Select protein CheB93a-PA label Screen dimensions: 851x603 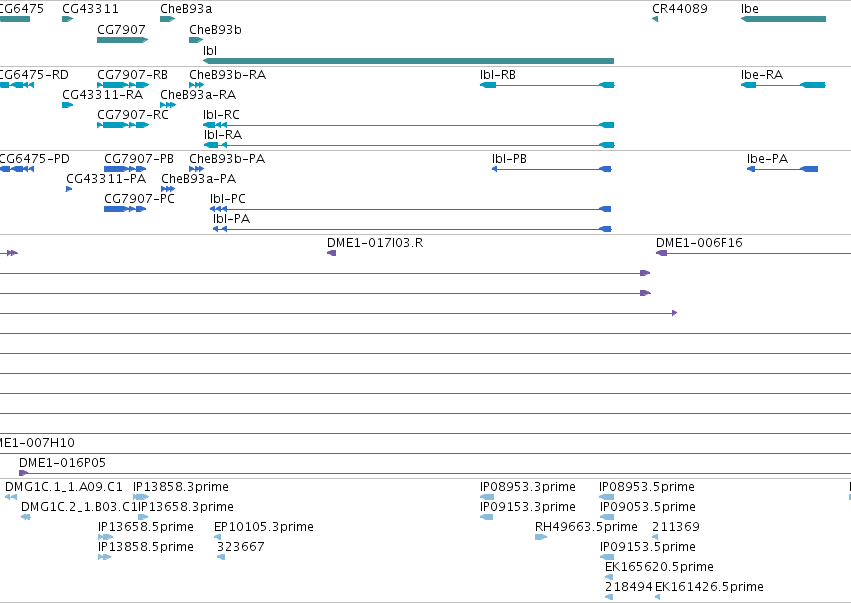pos(199,179)
